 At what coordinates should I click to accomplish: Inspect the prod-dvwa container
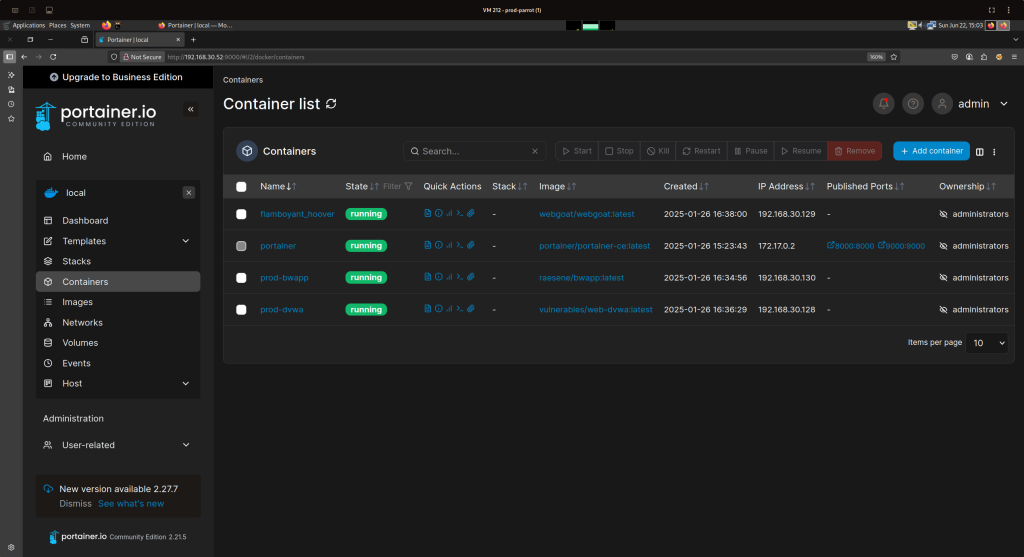coord(439,309)
